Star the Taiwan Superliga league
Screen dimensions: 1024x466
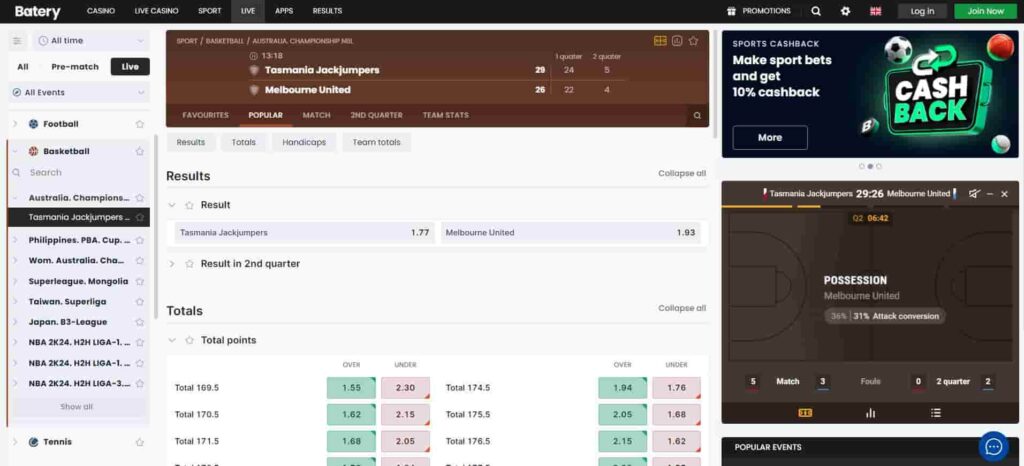(x=139, y=302)
